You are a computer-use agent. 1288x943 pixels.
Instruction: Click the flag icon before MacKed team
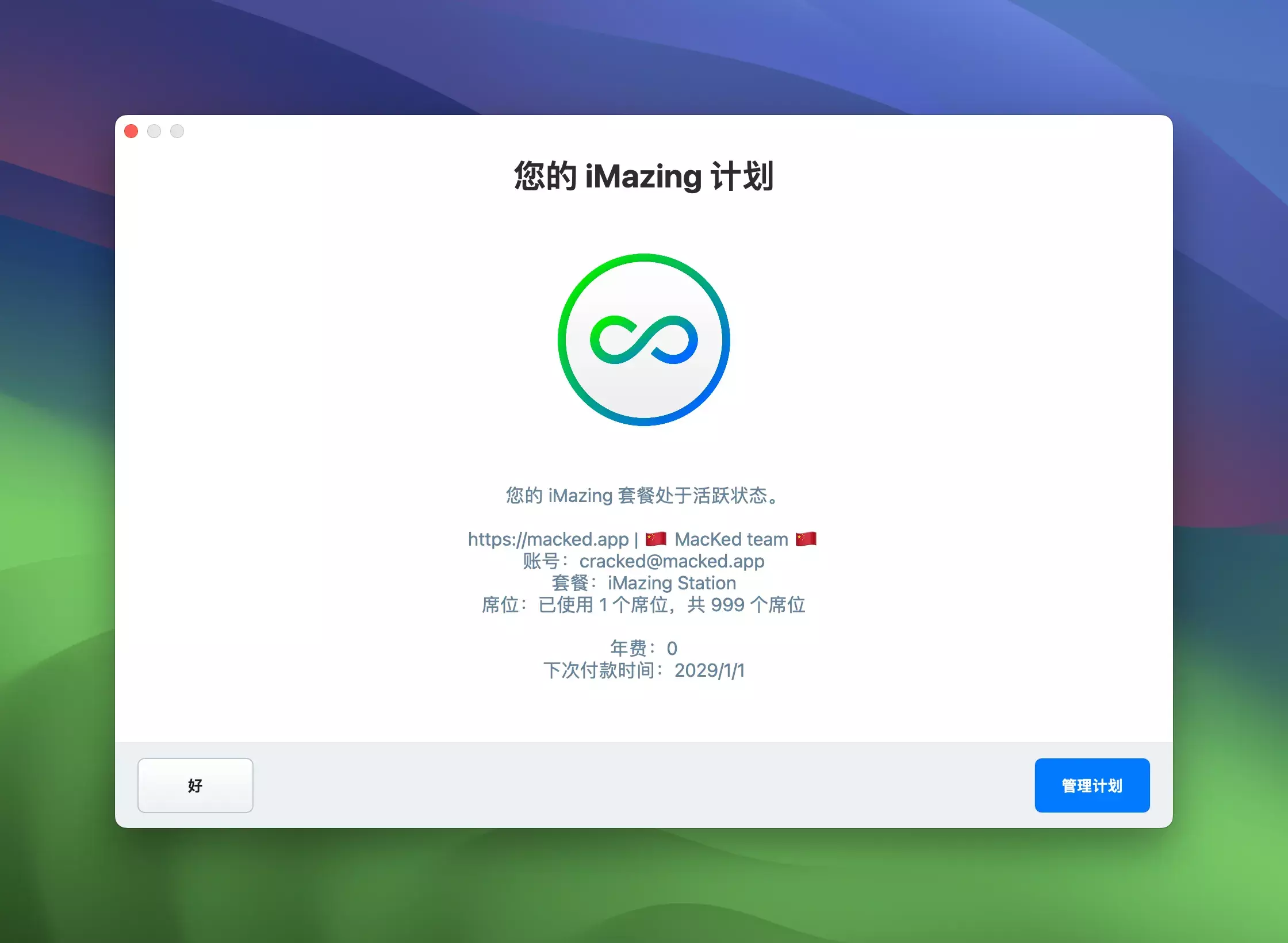tap(655, 539)
